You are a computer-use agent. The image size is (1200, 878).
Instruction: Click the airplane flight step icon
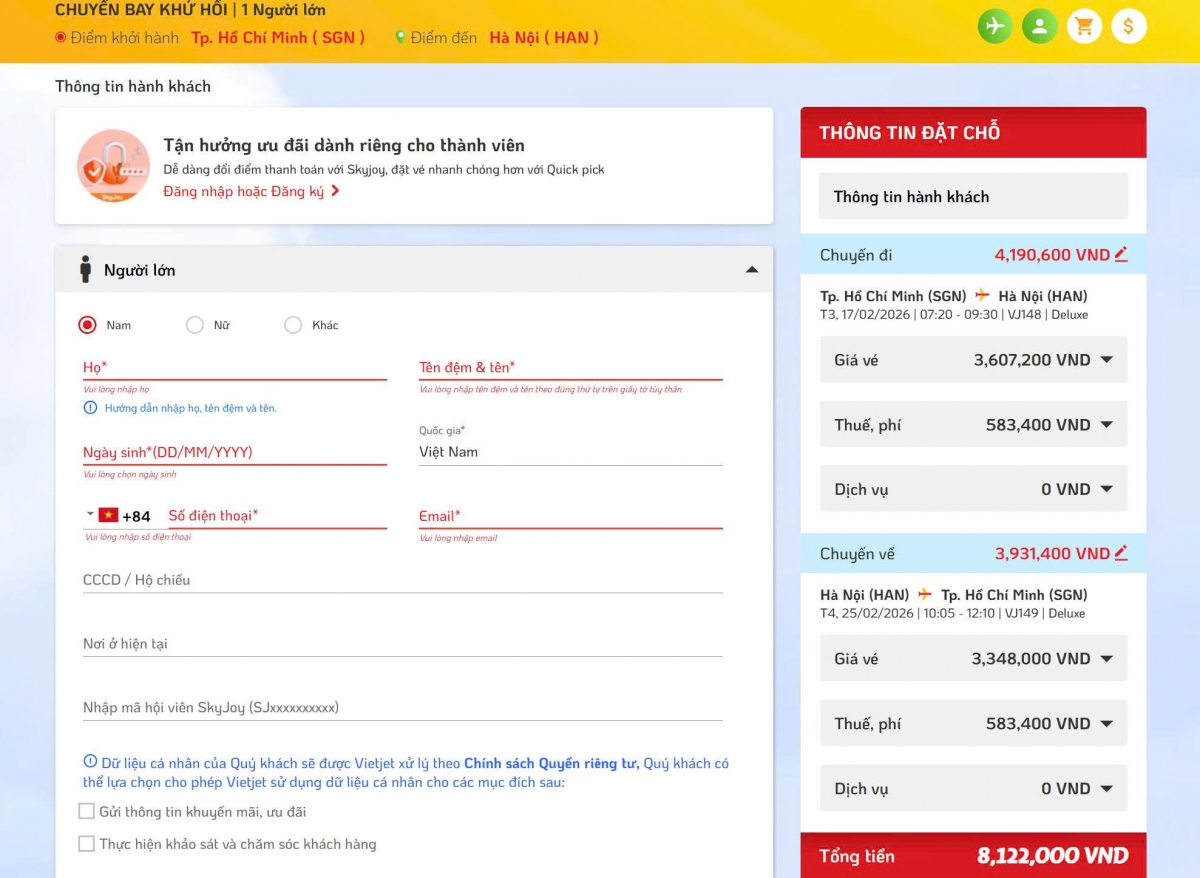pyautogui.click(x=995, y=26)
